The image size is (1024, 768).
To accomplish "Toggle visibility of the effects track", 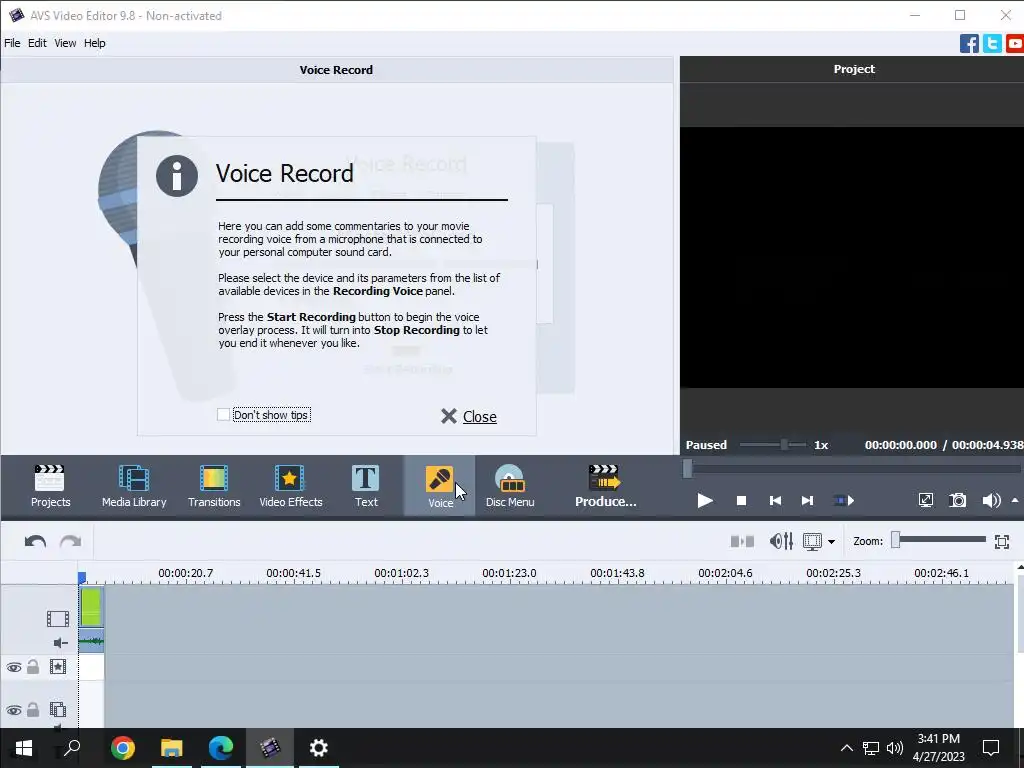I will (x=14, y=667).
